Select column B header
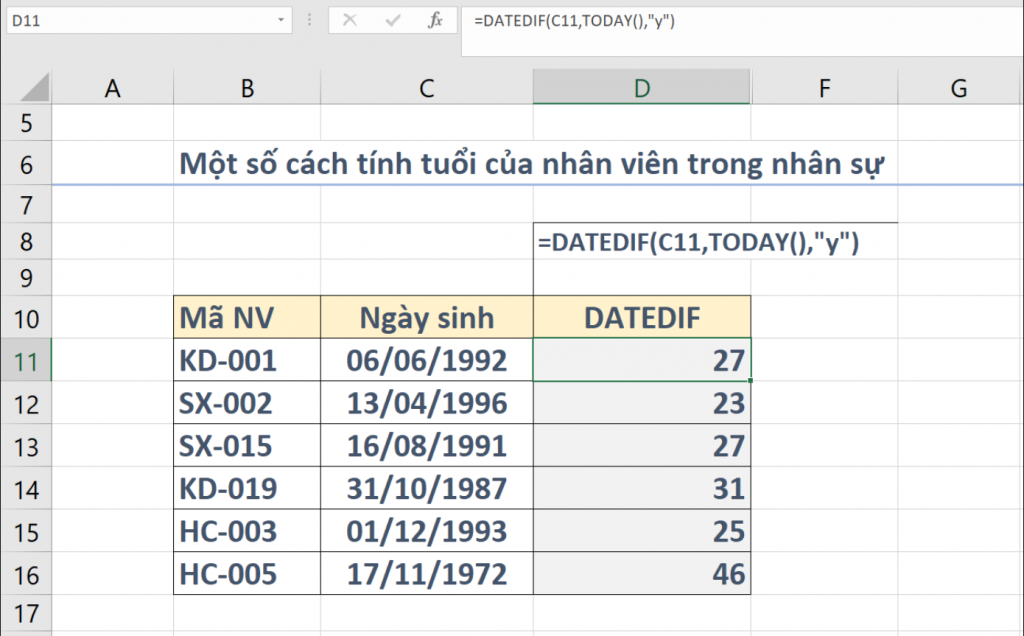Screen dimensions: 1024x636 coord(247,89)
